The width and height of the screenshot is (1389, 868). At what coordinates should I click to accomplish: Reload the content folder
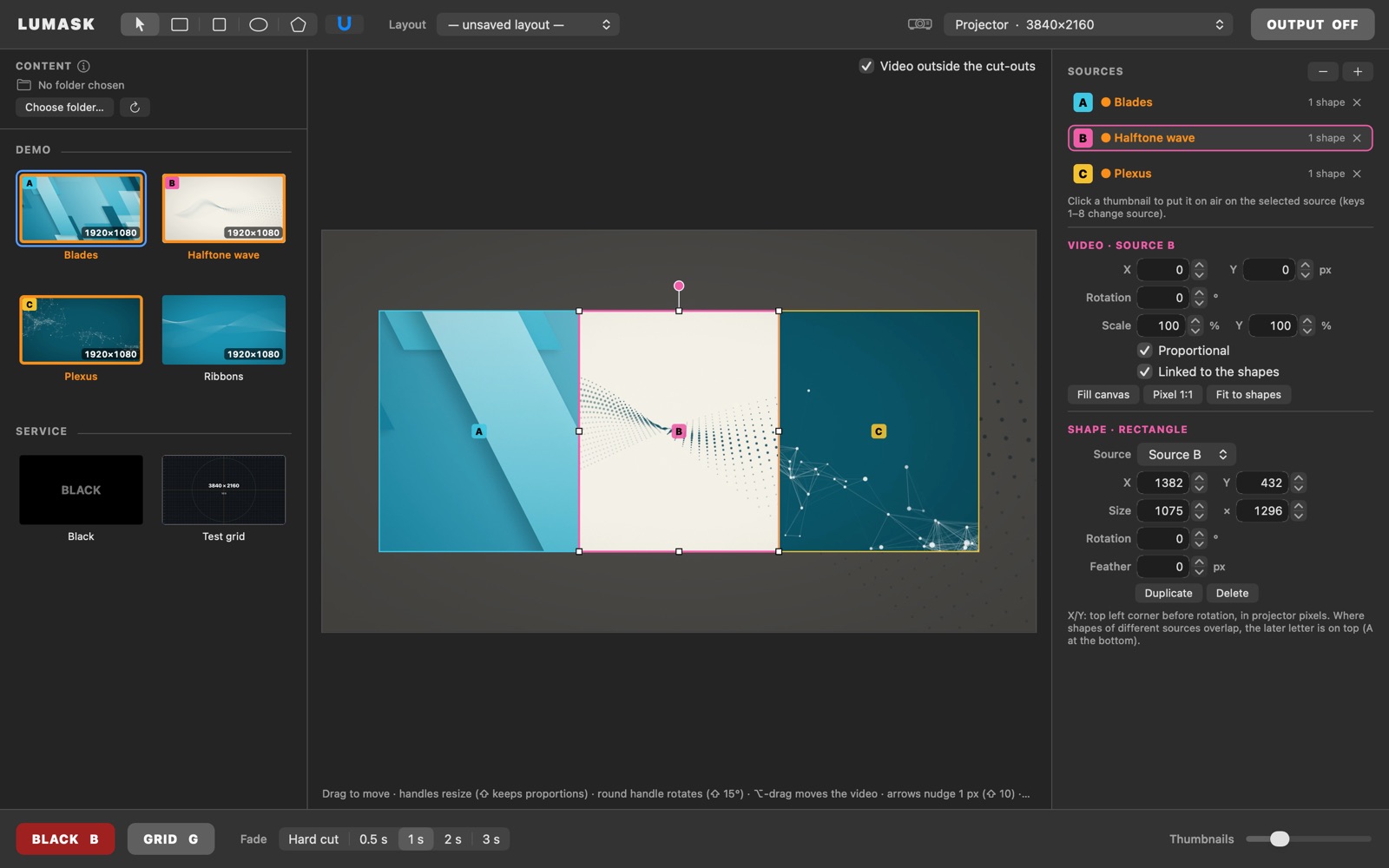135,107
